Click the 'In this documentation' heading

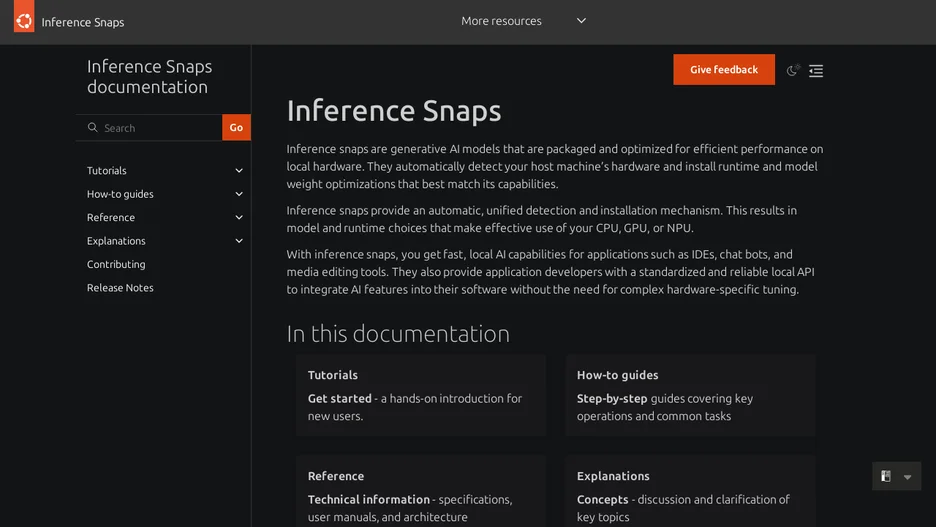click(x=398, y=334)
